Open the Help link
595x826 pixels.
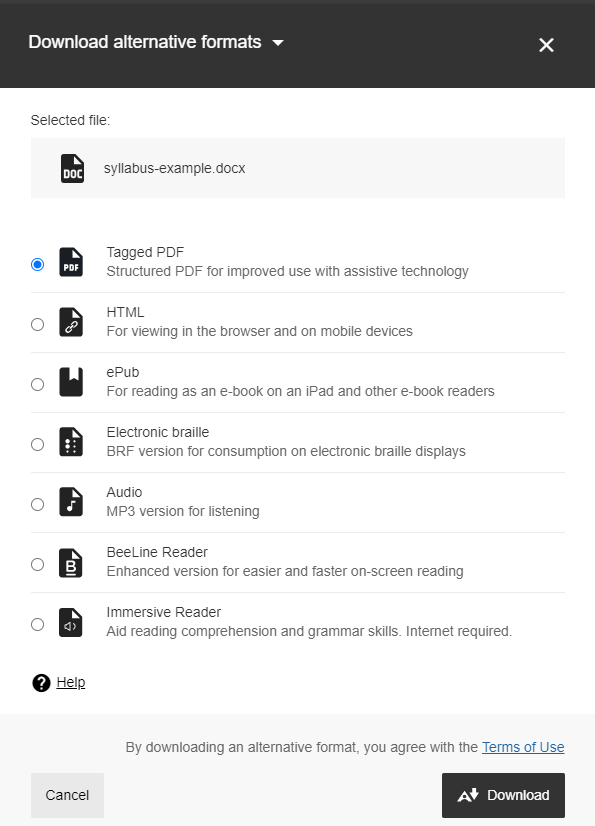pos(70,682)
